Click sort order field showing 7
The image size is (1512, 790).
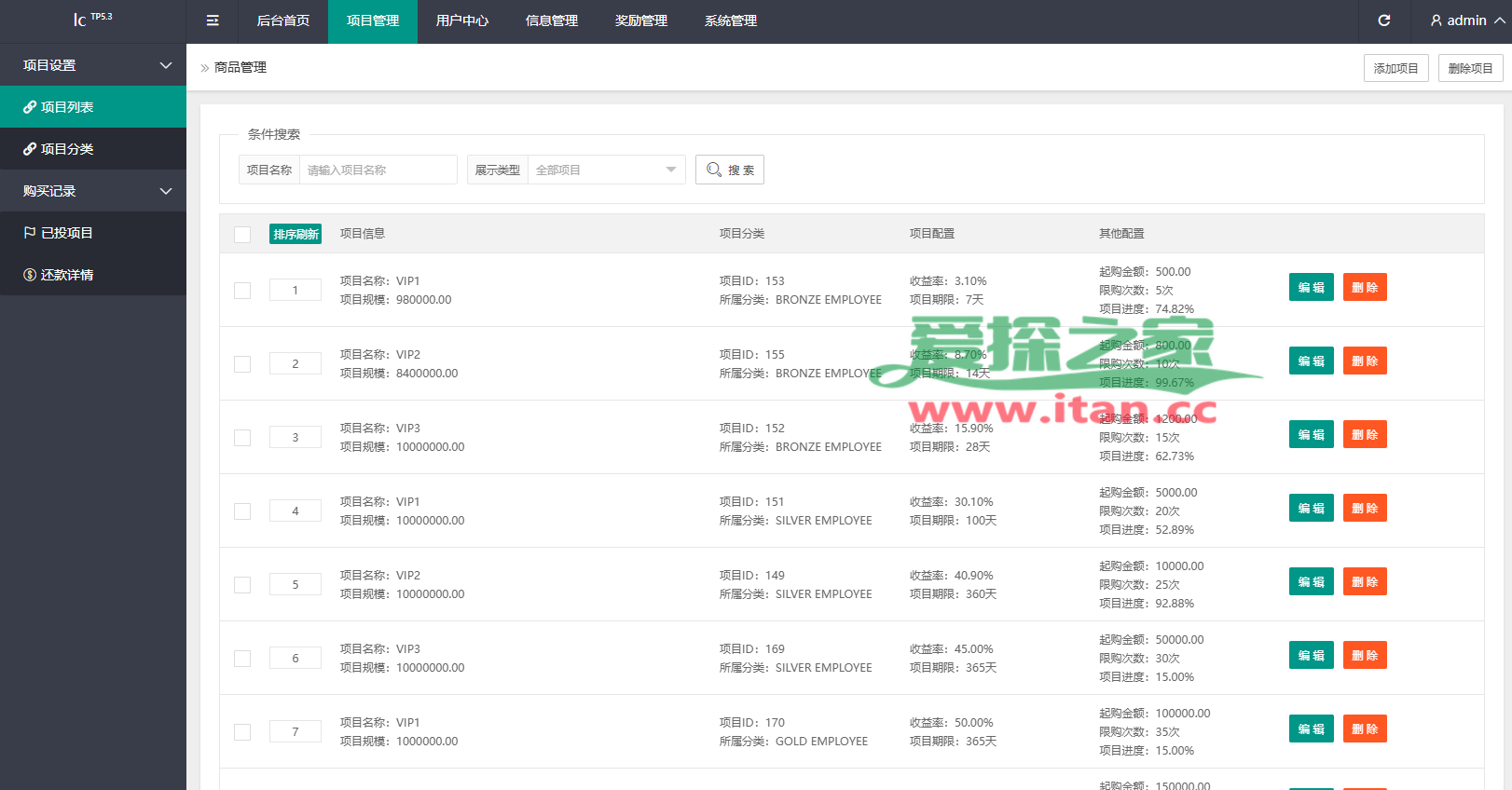[x=296, y=731]
